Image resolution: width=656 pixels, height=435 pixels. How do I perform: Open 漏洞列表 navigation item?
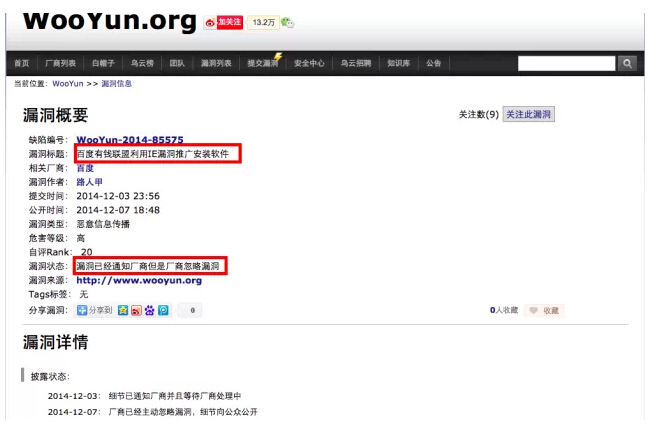[216, 63]
